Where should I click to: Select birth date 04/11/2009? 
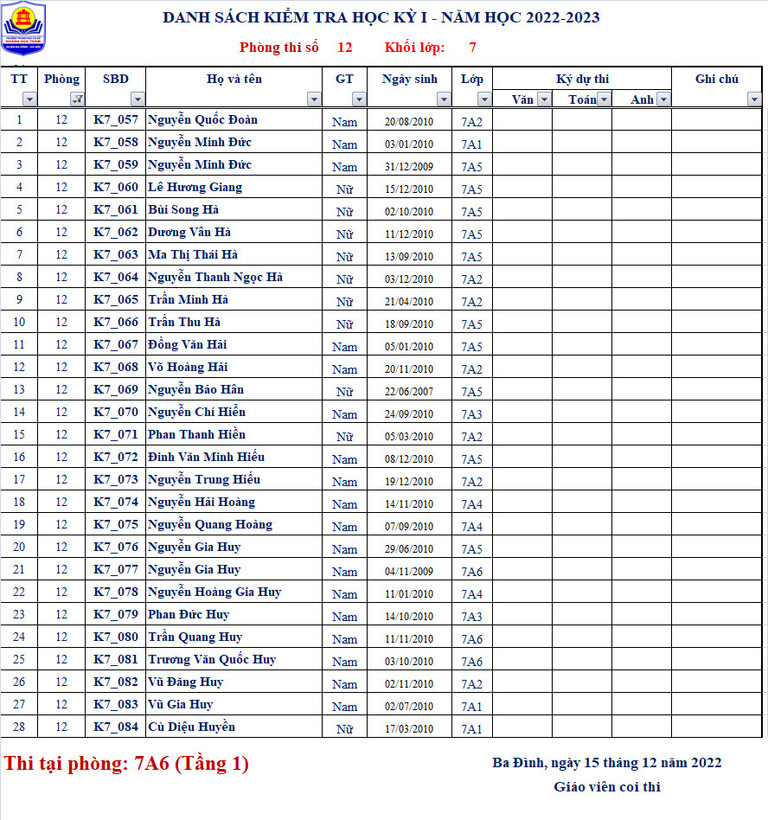409,571
